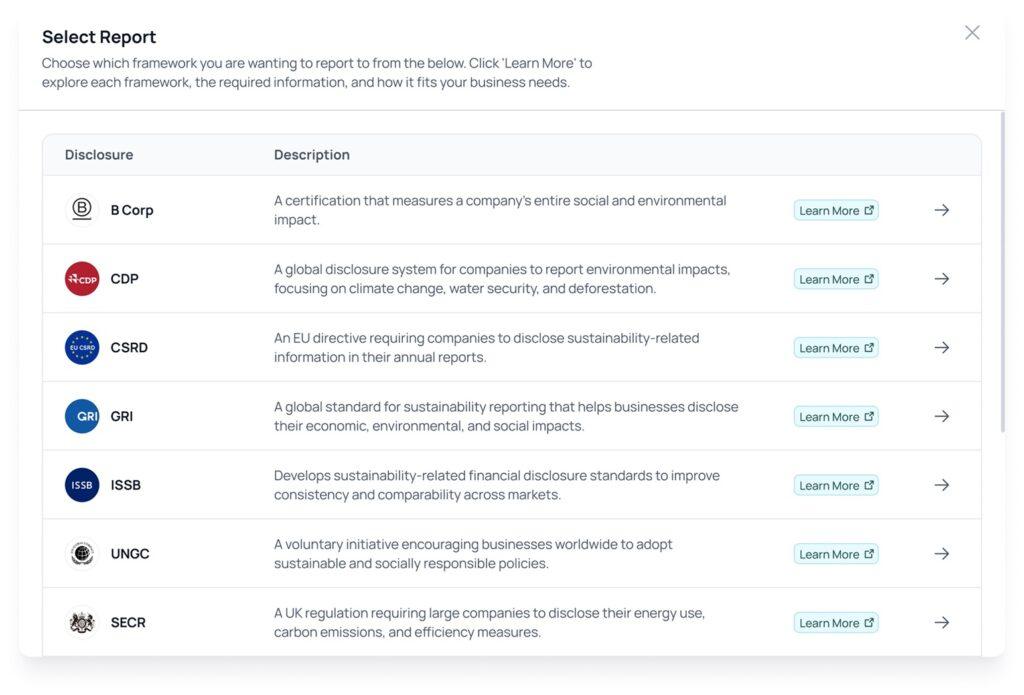Open Learn More for SECR
The image size is (1024, 695).
click(836, 623)
